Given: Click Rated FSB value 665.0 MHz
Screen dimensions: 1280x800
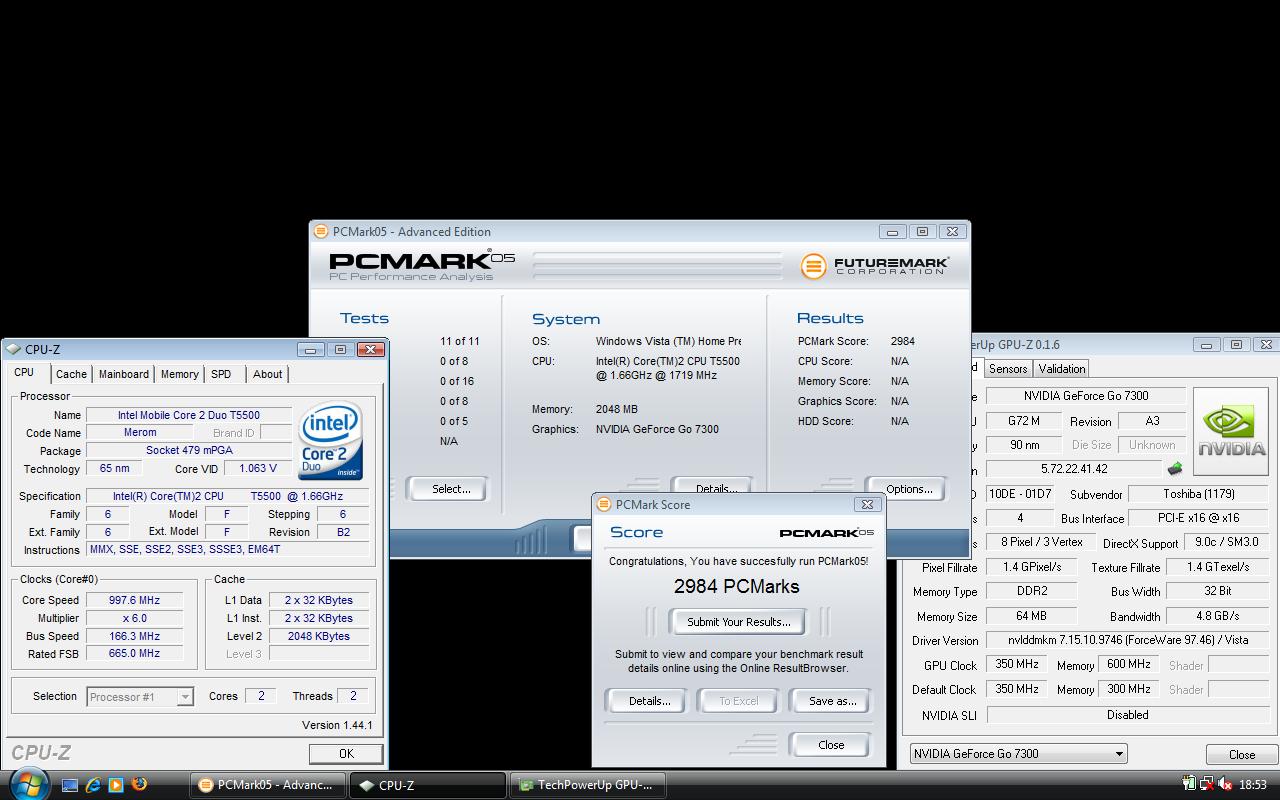Looking at the screenshot, I should point(135,653).
